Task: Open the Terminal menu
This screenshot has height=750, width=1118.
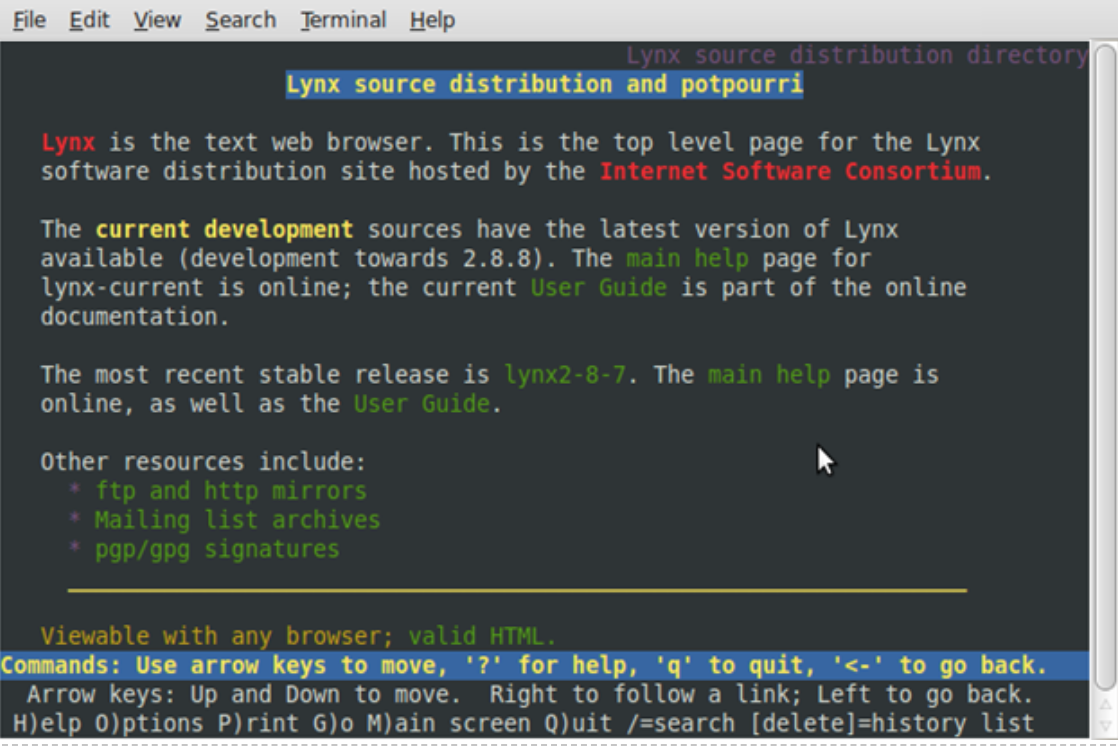Action: pos(342,20)
